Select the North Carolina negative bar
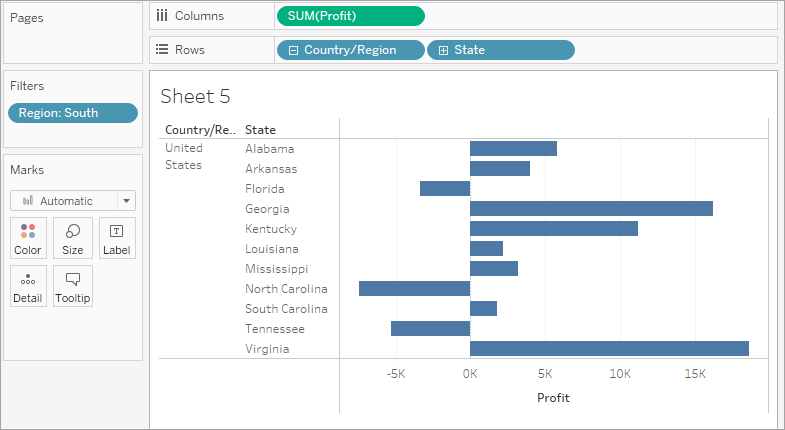Screen dimensions: 785x430 tap(414, 289)
